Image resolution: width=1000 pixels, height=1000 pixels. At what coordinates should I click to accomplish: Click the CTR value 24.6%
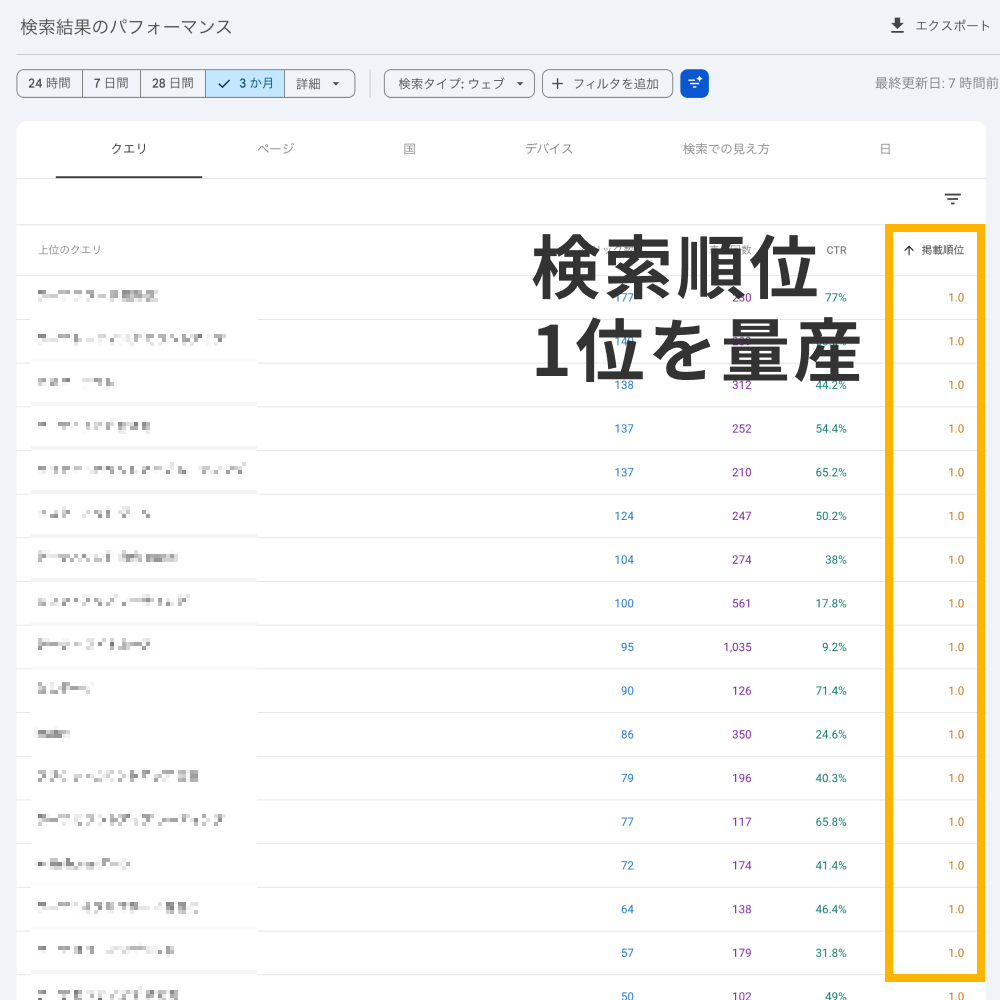831,734
